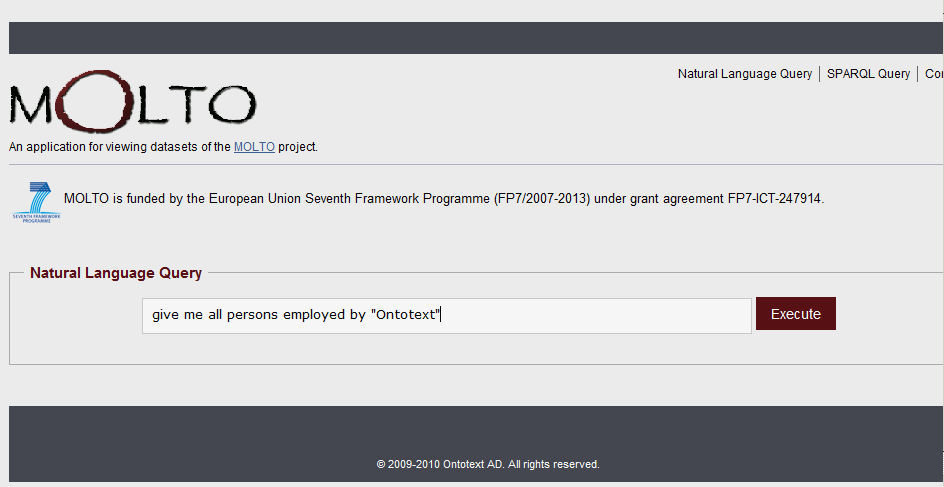This screenshot has width=944, height=487.
Task: Select the red O in MOLTO logo
Action: [x=95, y=101]
